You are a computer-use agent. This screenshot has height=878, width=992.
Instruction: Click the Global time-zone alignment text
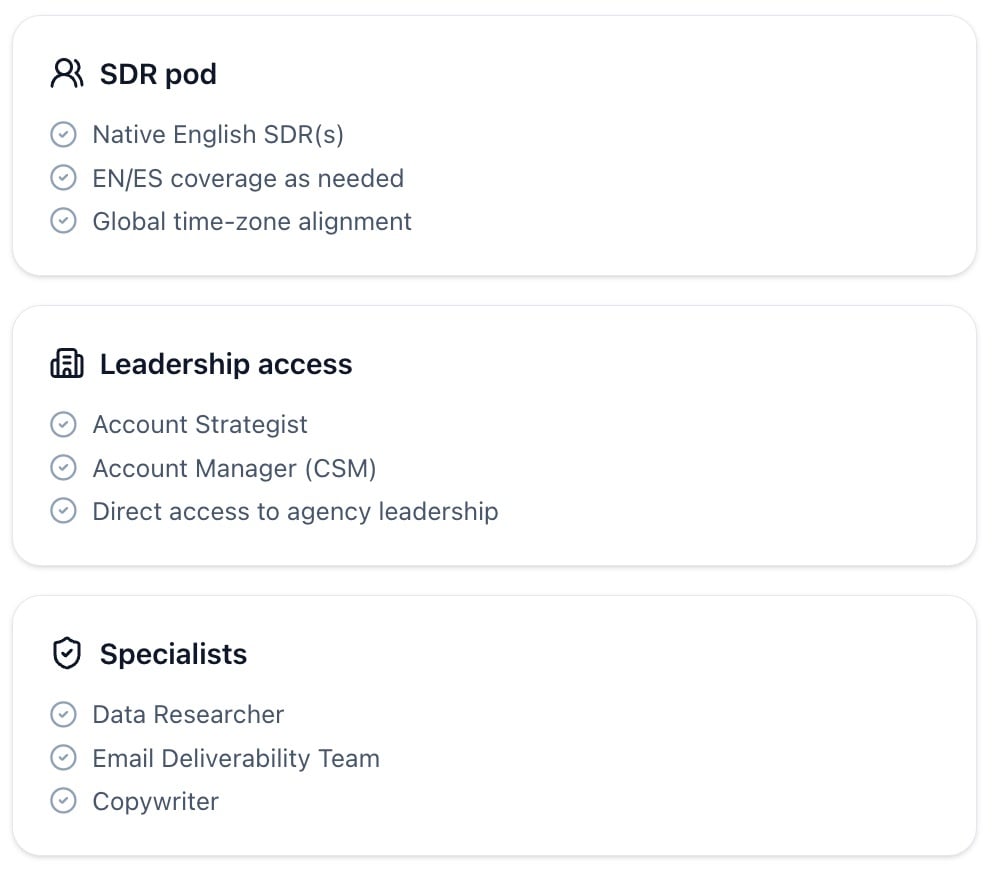[252, 221]
